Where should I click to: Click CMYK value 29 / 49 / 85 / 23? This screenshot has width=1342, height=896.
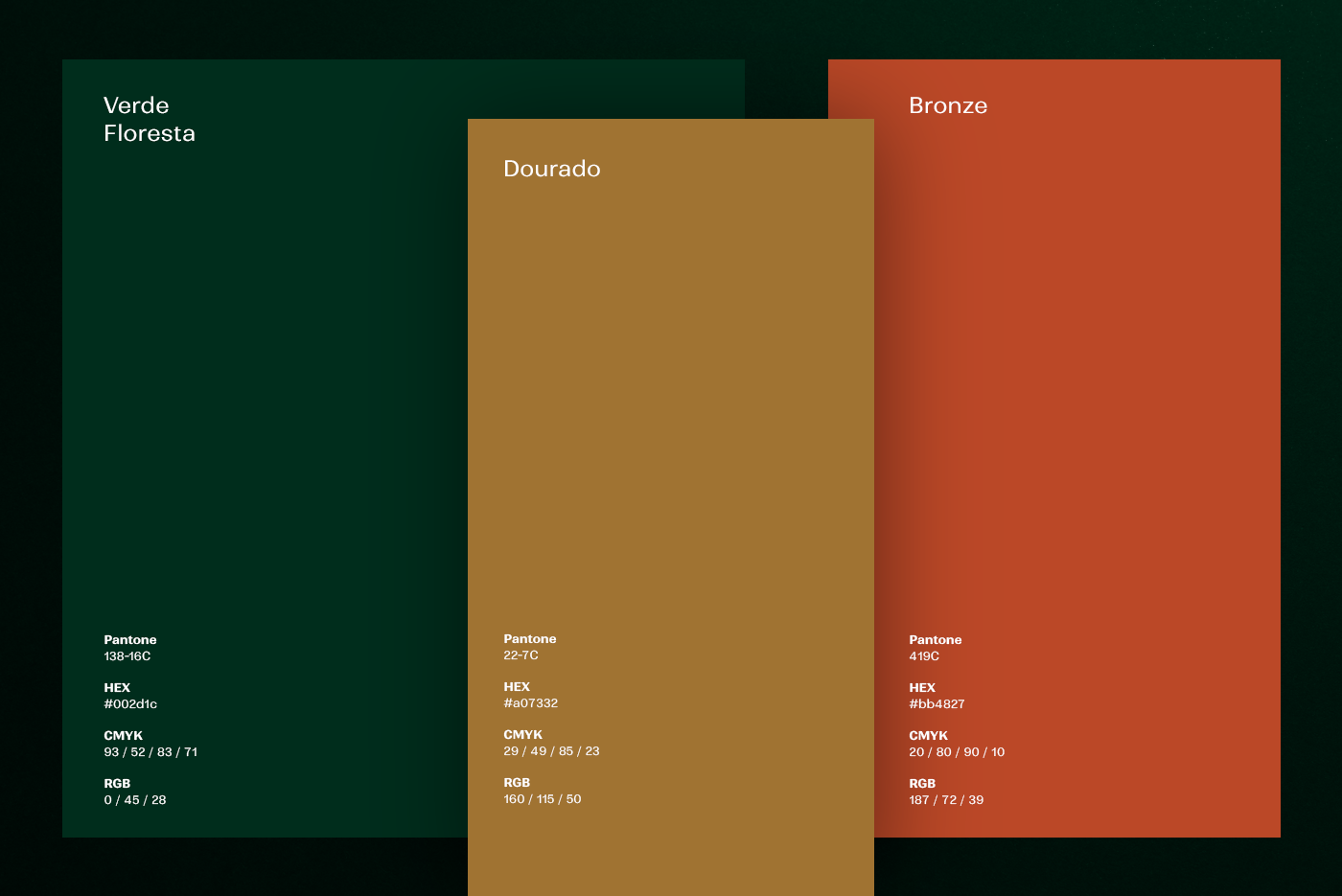pos(551,751)
